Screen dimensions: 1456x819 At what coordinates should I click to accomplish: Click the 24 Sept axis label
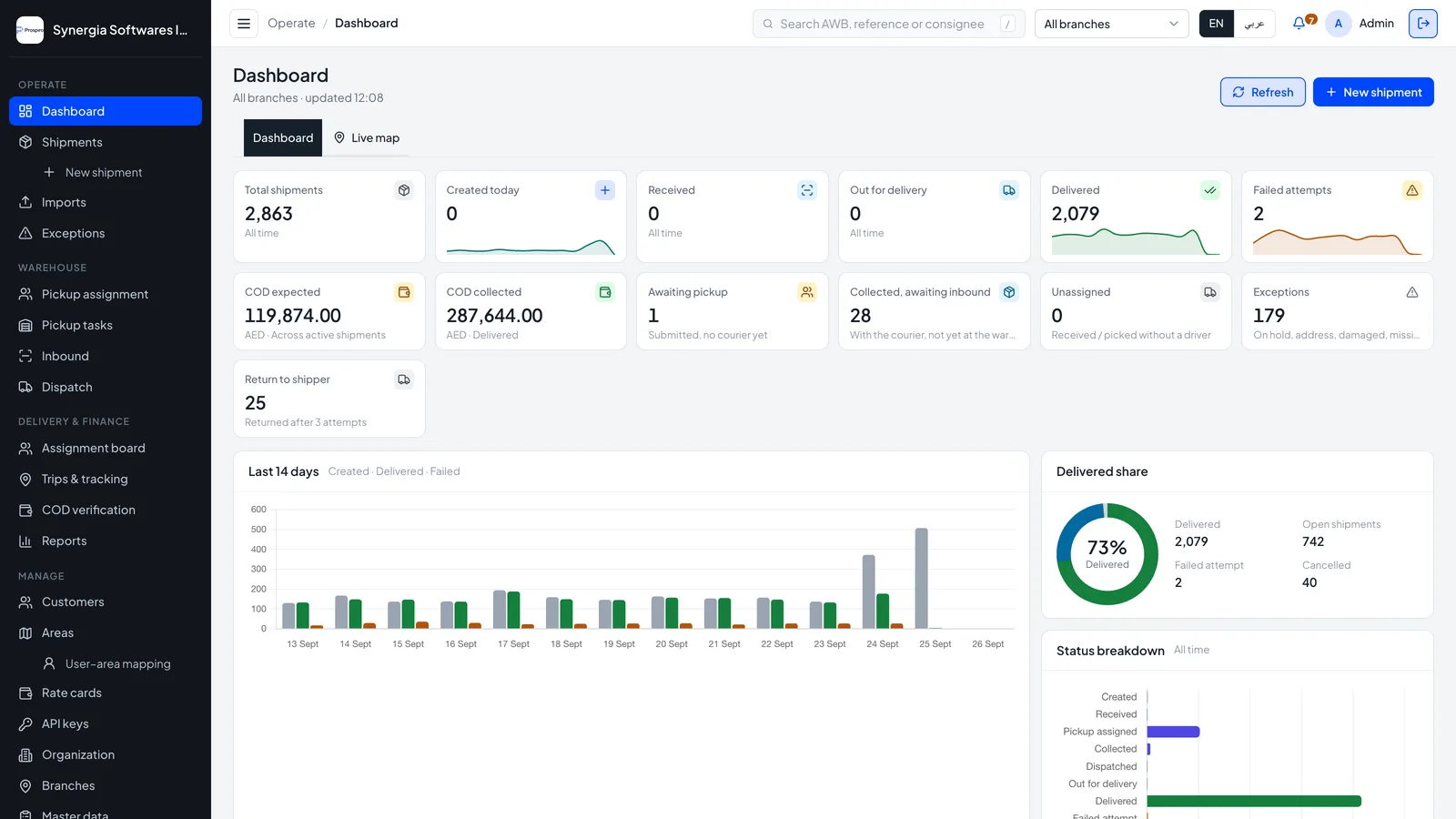882,644
